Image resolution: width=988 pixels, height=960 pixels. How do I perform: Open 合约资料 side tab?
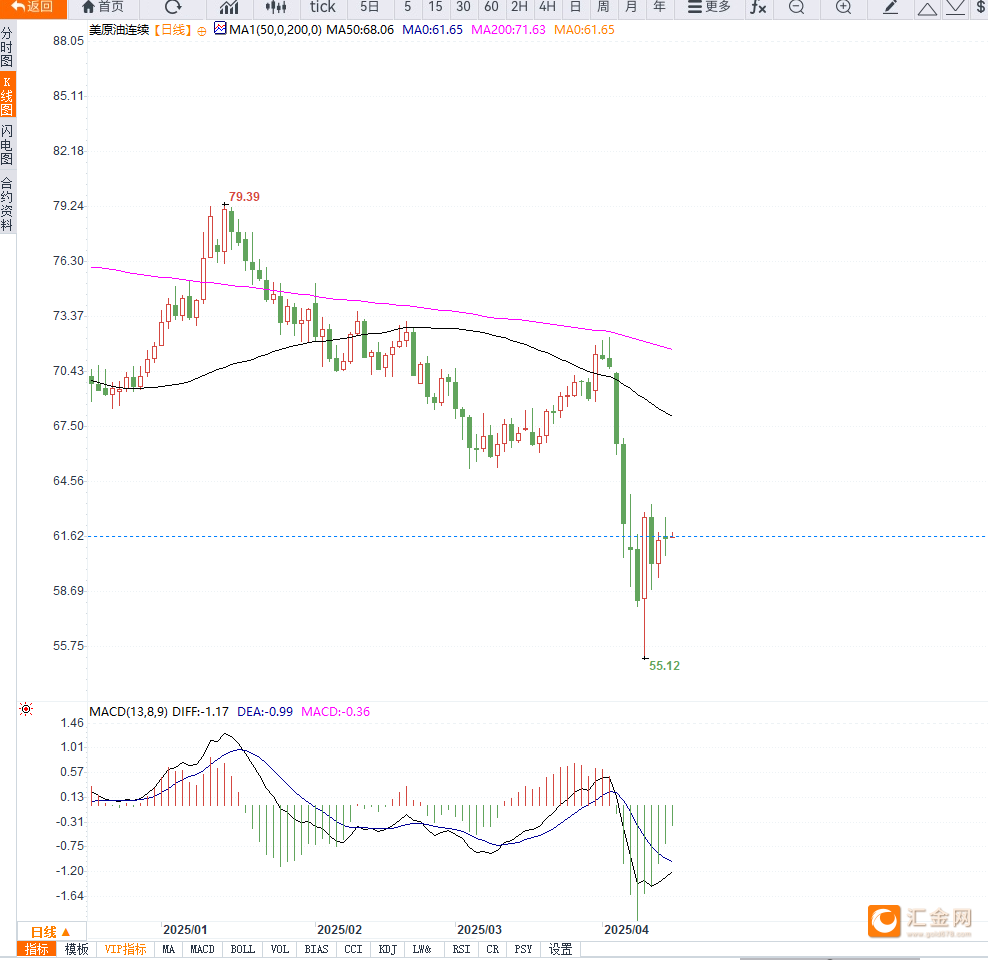click(x=7, y=204)
